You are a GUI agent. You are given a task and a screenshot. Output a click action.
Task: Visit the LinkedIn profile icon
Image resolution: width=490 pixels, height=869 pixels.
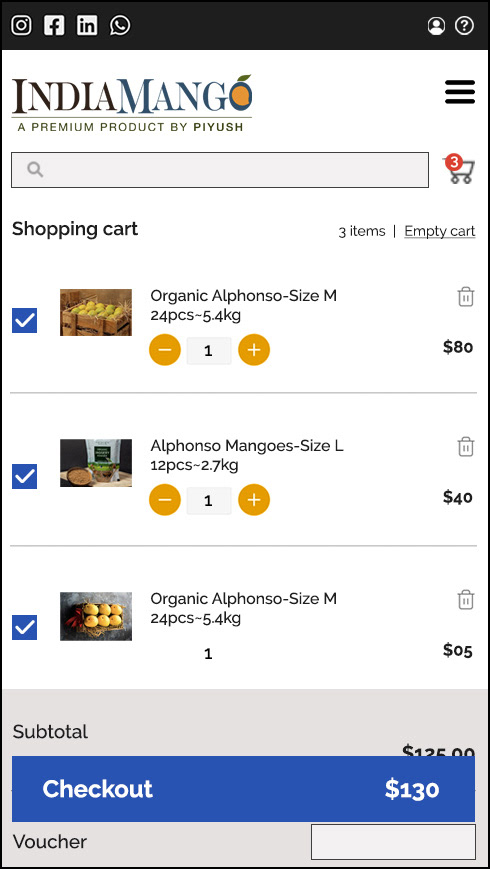click(87, 25)
